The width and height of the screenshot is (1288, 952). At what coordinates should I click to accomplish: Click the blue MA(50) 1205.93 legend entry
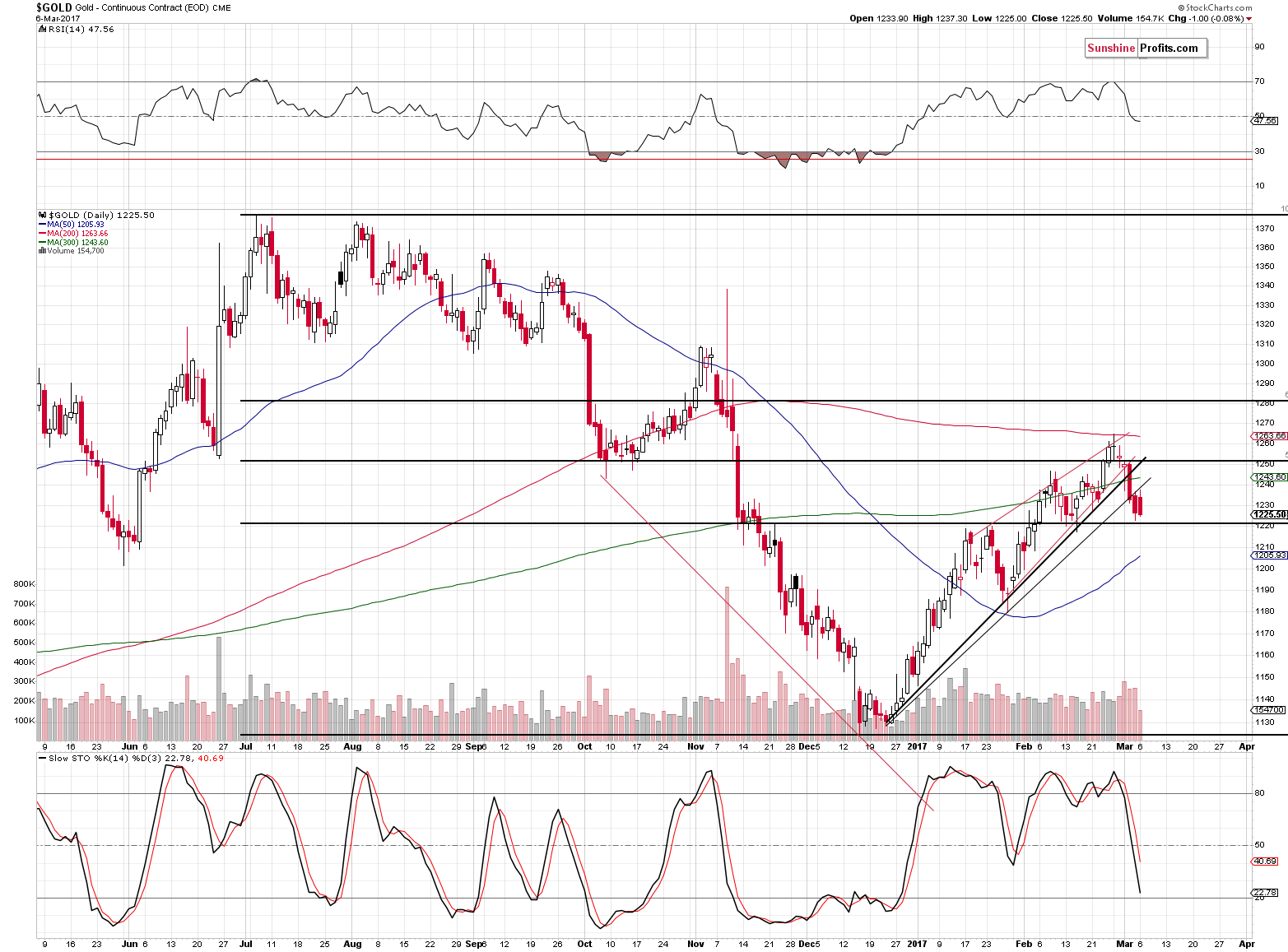[72, 224]
